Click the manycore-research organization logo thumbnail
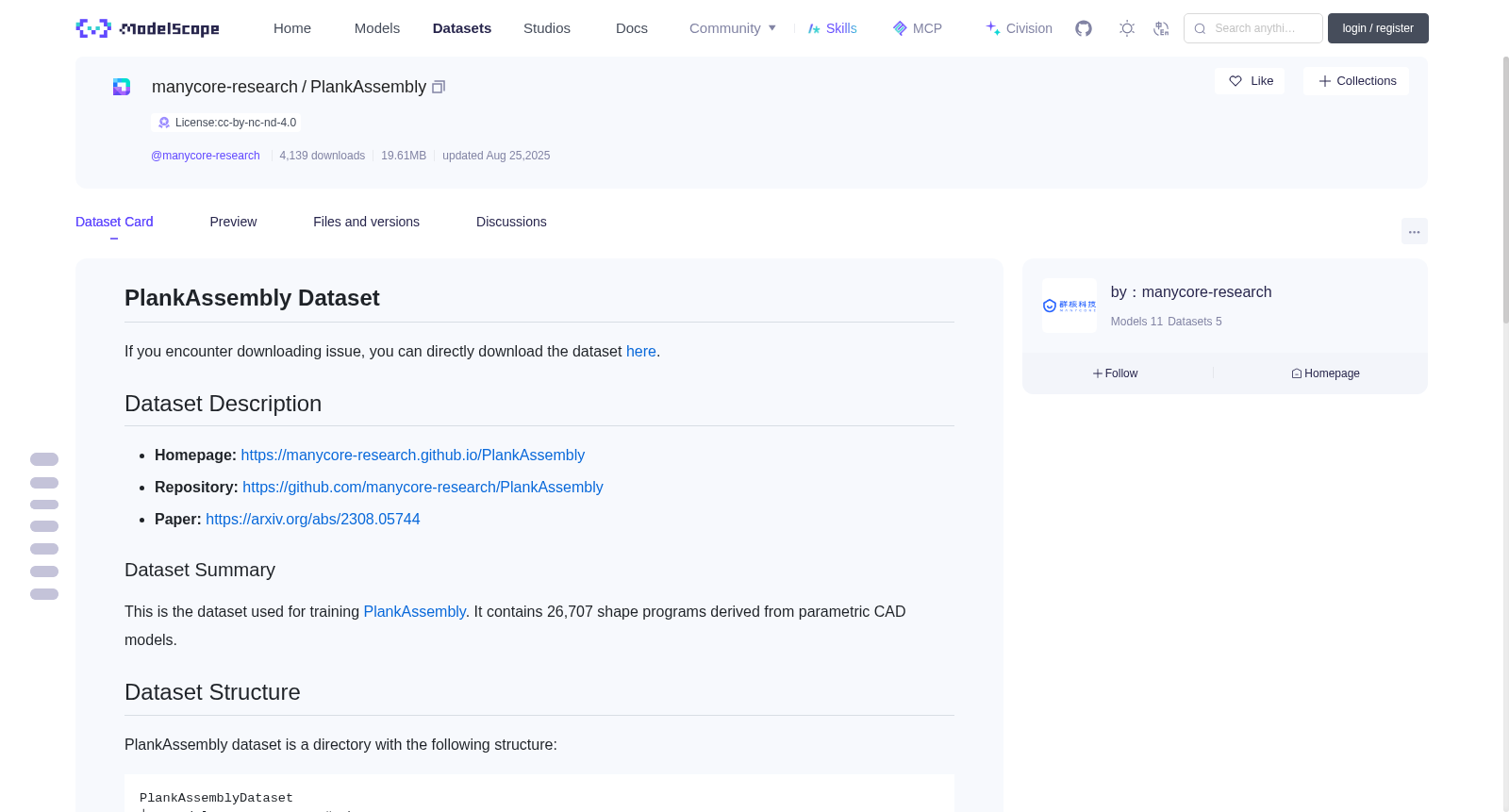Image resolution: width=1509 pixels, height=812 pixels. pyautogui.click(x=1070, y=306)
